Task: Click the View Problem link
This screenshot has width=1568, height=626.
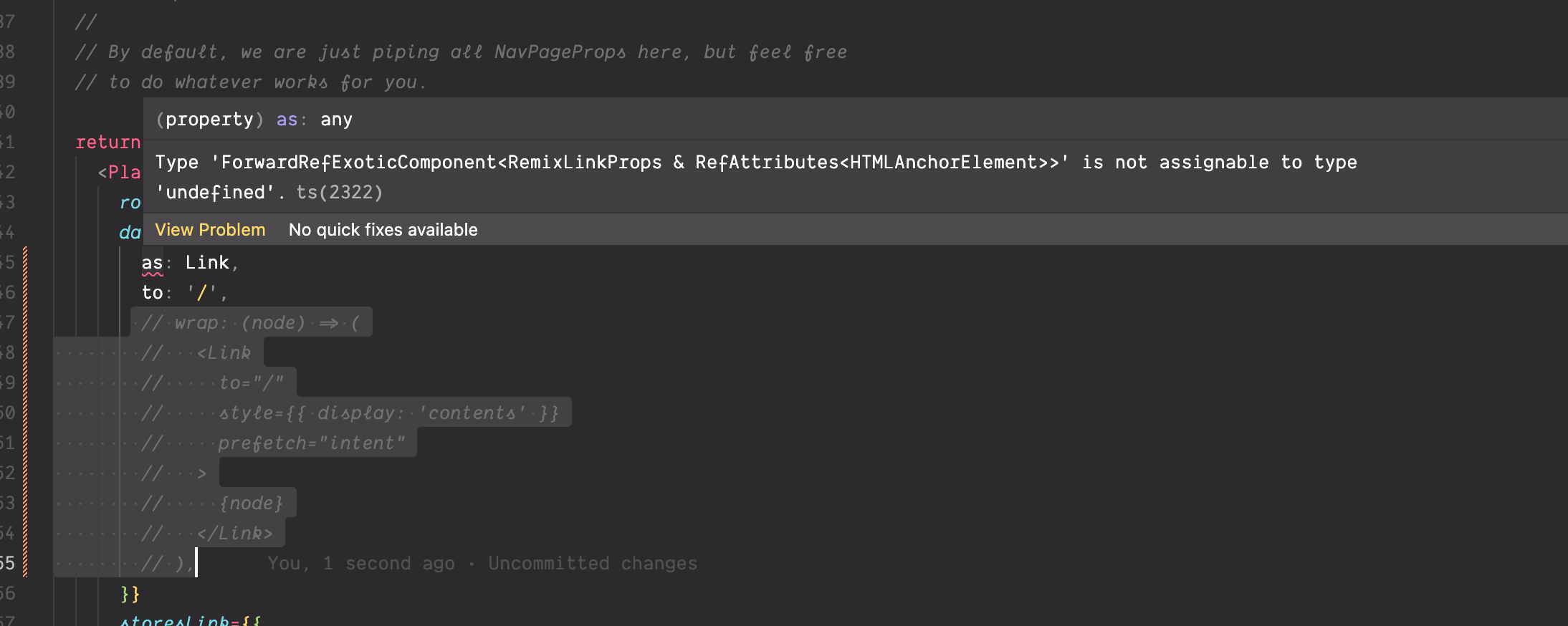Action: 210,230
